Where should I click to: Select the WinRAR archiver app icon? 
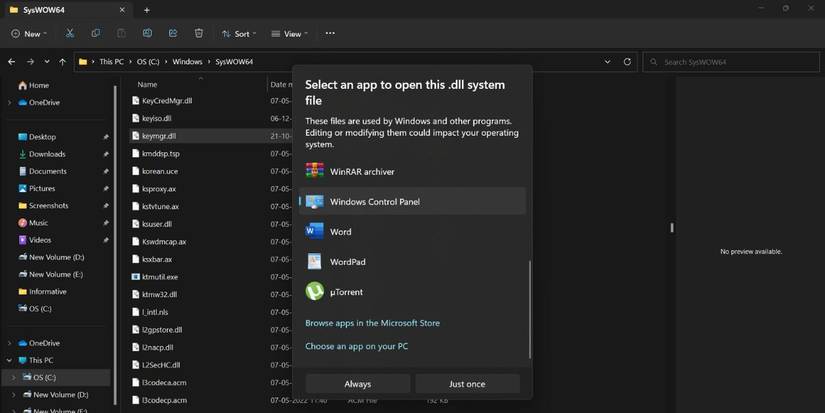tap(315, 171)
